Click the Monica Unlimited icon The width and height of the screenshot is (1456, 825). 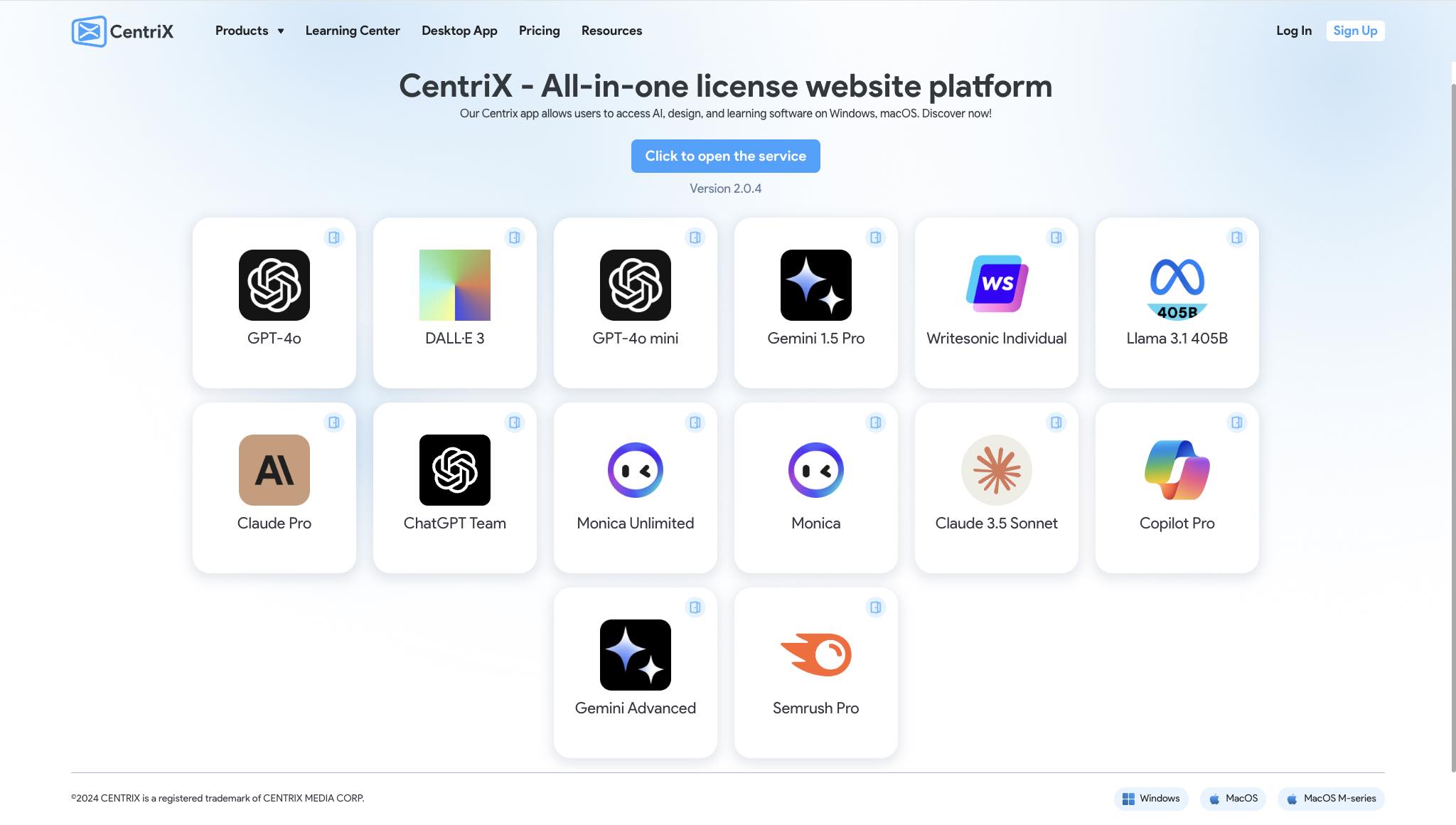pos(635,470)
